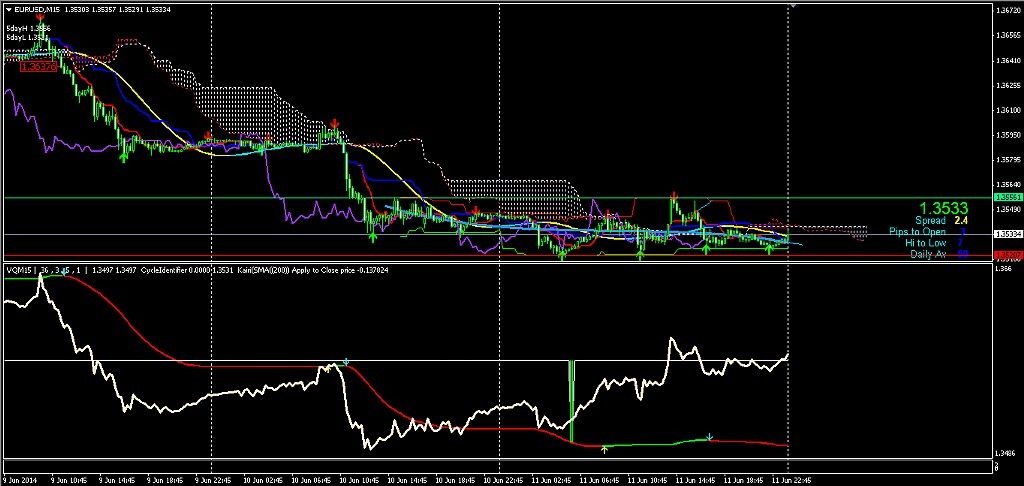The width and height of the screenshot is (1024, 486).
Task: Click the Daily Av label
Action: pyautogui.click(x=928, y=254)
